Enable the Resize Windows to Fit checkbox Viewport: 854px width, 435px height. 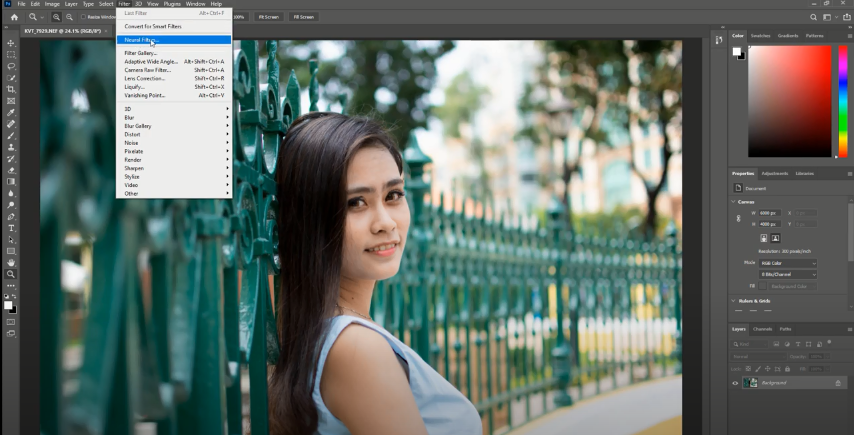[83, 17]
